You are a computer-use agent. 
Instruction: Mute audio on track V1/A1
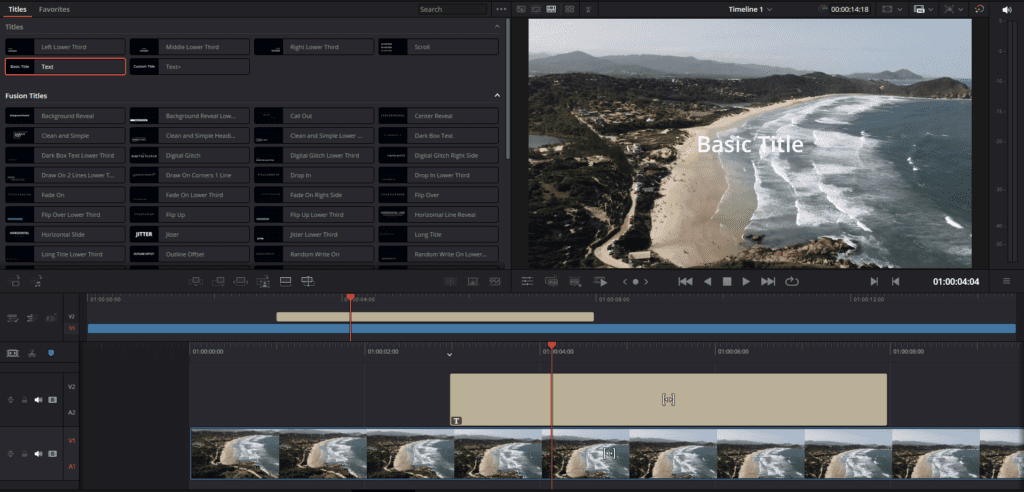point(39,453)
